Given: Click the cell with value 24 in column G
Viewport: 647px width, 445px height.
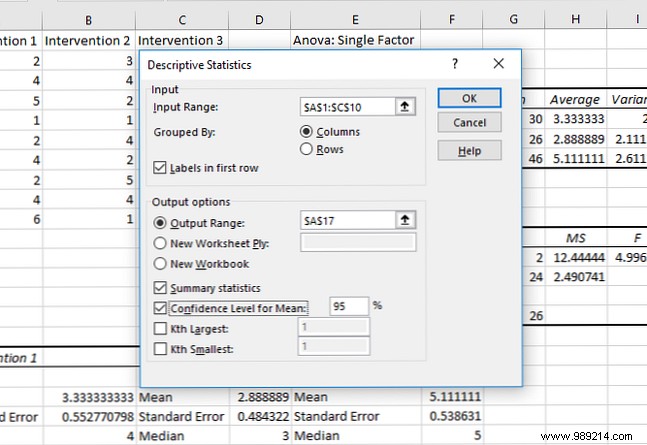Looking at the screenshot, I should [x=534, y=277].
